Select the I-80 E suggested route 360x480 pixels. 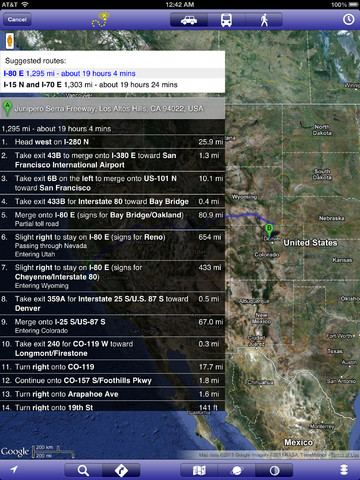pos(112,73)
